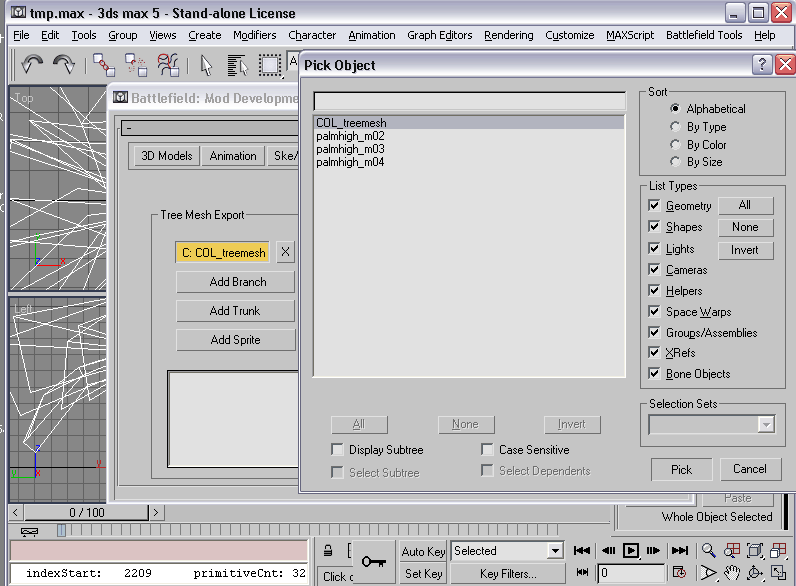The width and height of the screenshot is (796, 586).
Task: Click the Pick button
Action: (681, 470)
